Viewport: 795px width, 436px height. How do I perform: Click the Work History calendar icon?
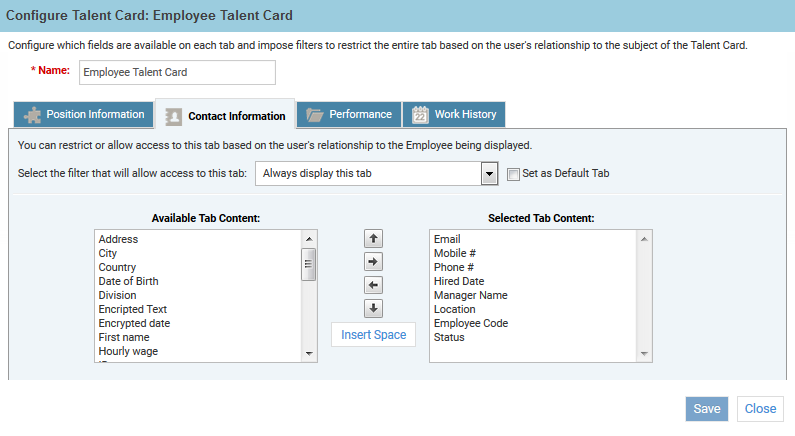[420, 115]
